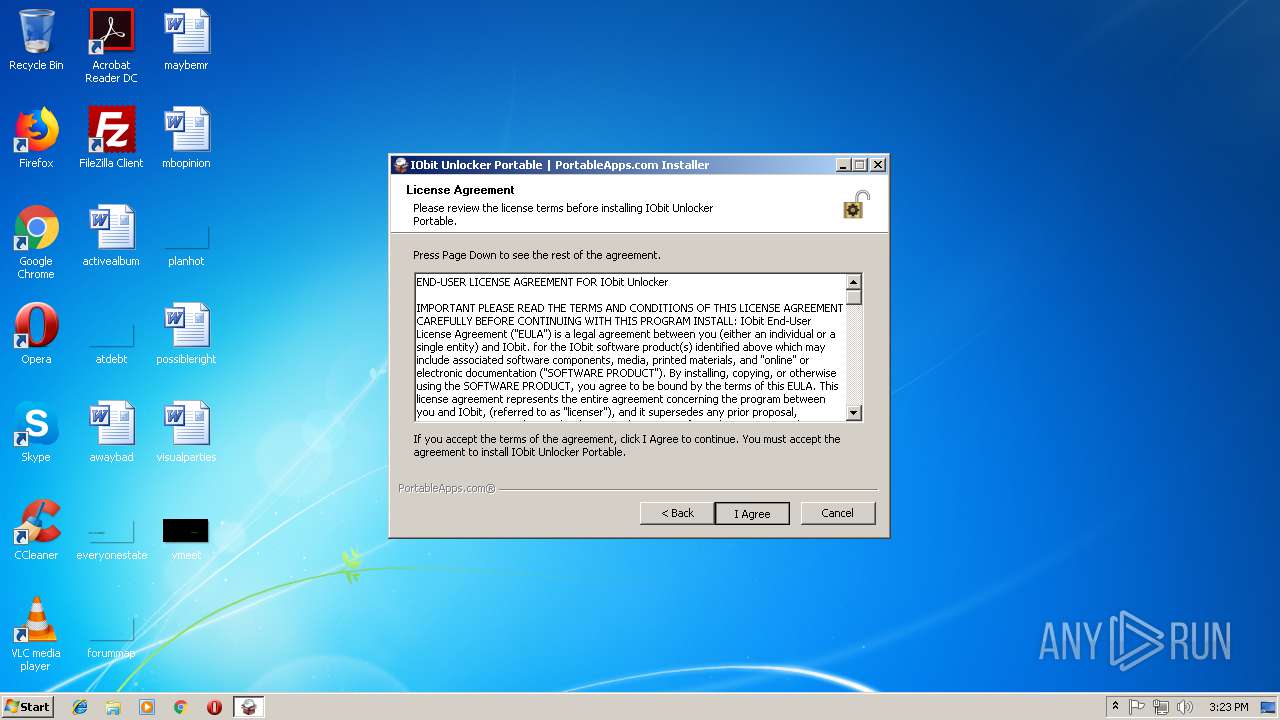The height and width of the screenshot is (720, 1280).
Task: Click the license scrollbar thumb
Action: click(854, 297)
